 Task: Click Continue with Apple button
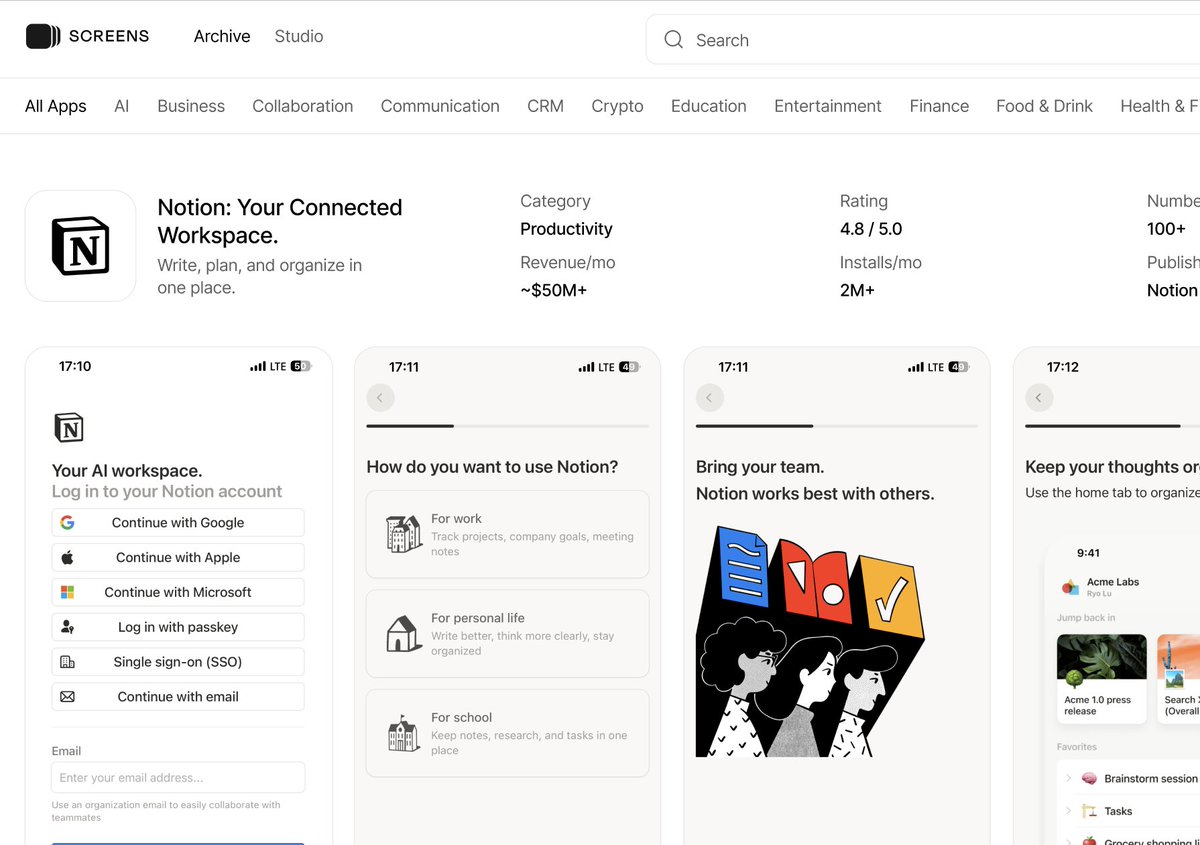pos(178,557)
